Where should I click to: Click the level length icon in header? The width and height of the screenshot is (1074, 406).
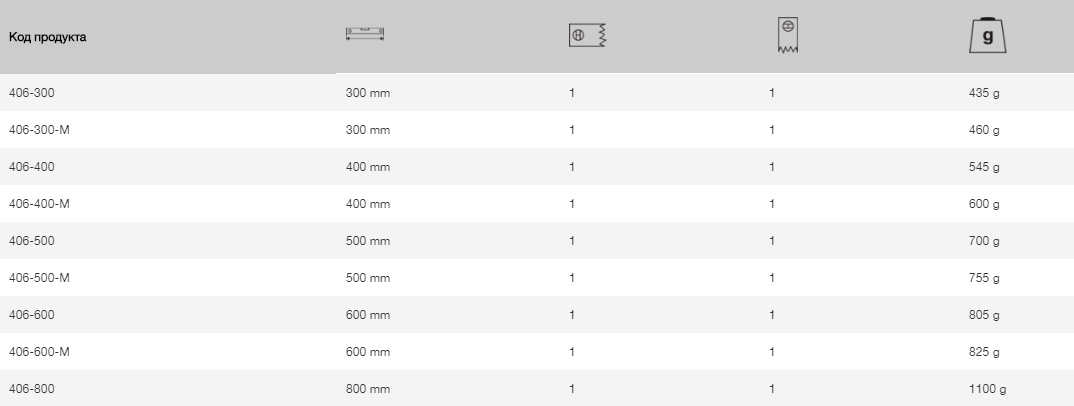[x=365, y=34]
